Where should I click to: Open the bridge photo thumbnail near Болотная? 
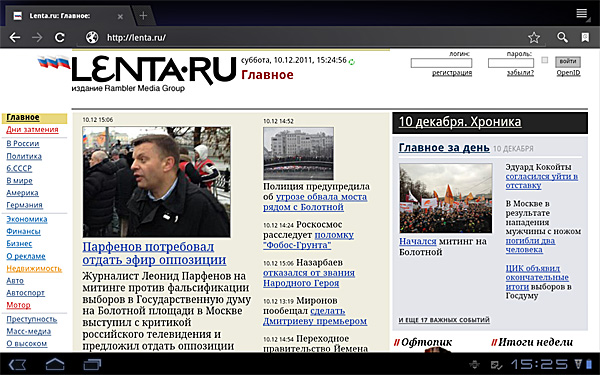click(x=298, y=153)
